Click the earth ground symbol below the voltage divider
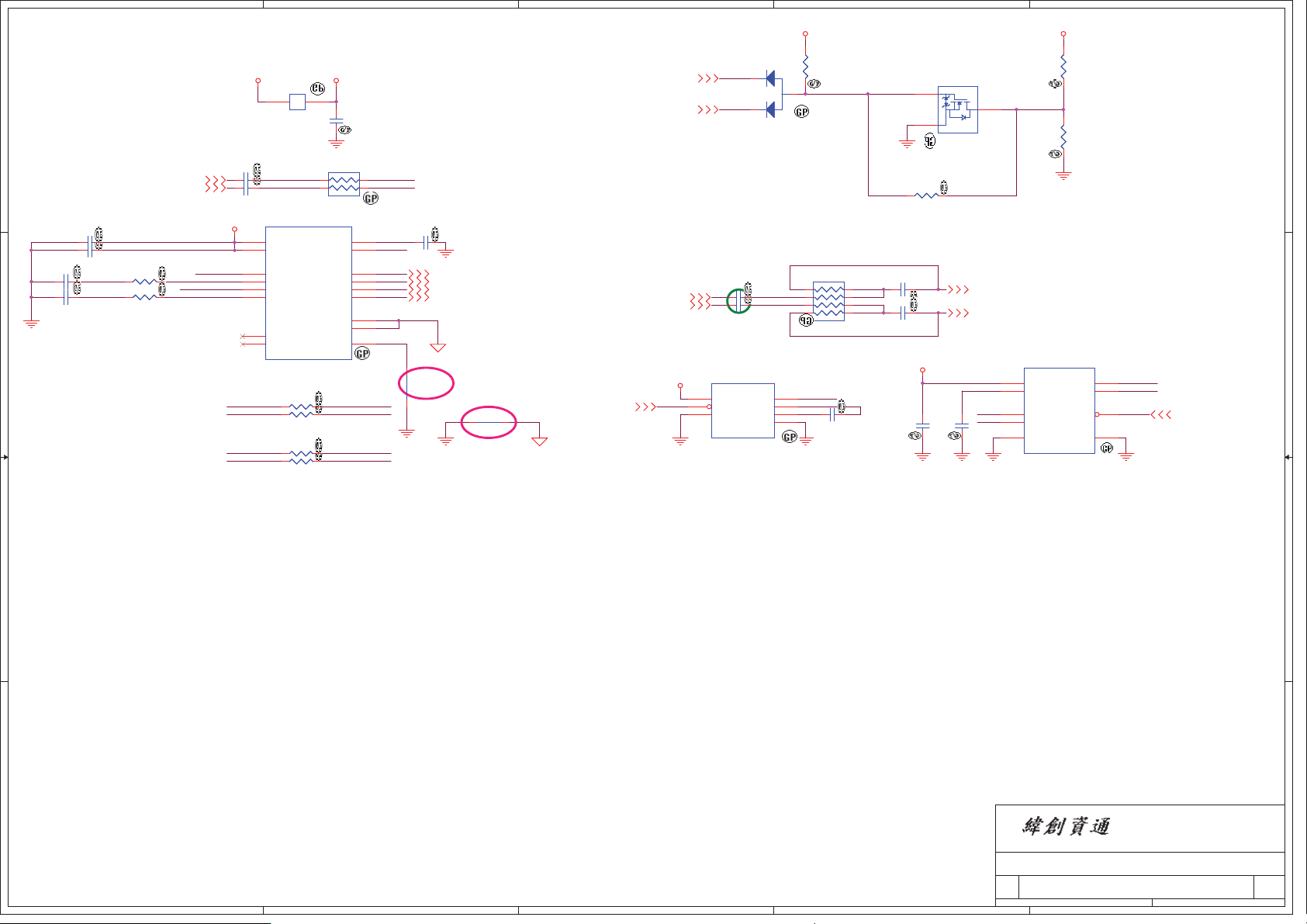1307x924 pixels. [1063, 176]
